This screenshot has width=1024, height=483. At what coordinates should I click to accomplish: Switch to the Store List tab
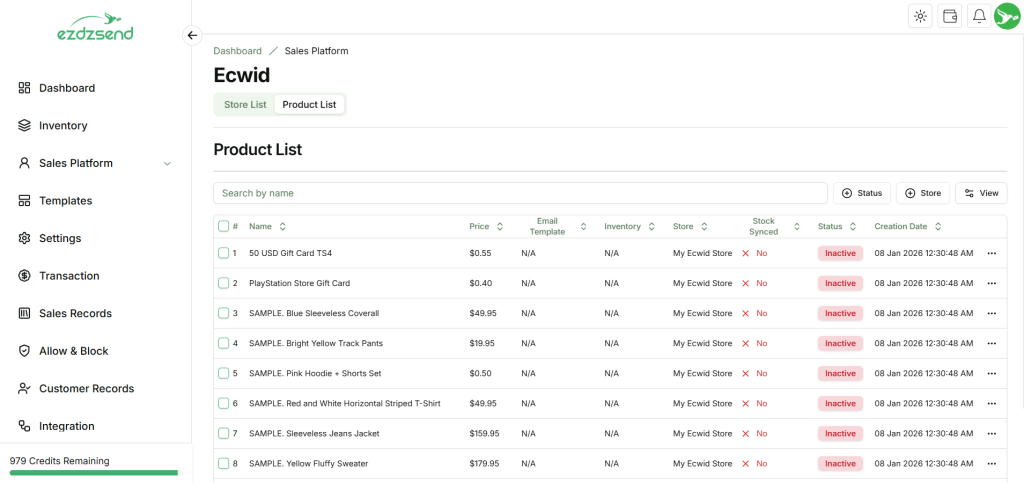(x=245, y=105)
